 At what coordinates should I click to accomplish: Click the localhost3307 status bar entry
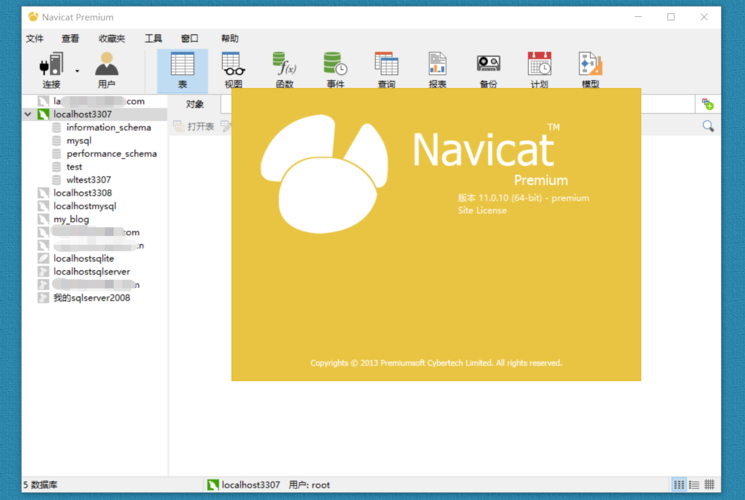(x=244, y=485)
